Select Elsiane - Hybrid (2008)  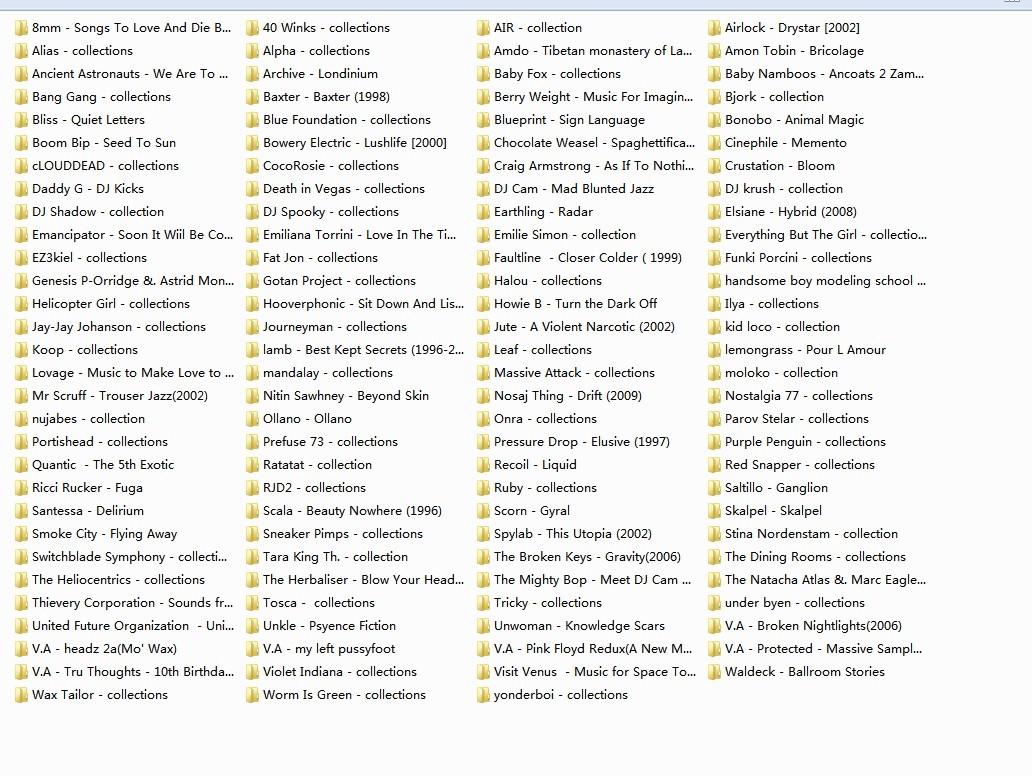tap(791, 212)
